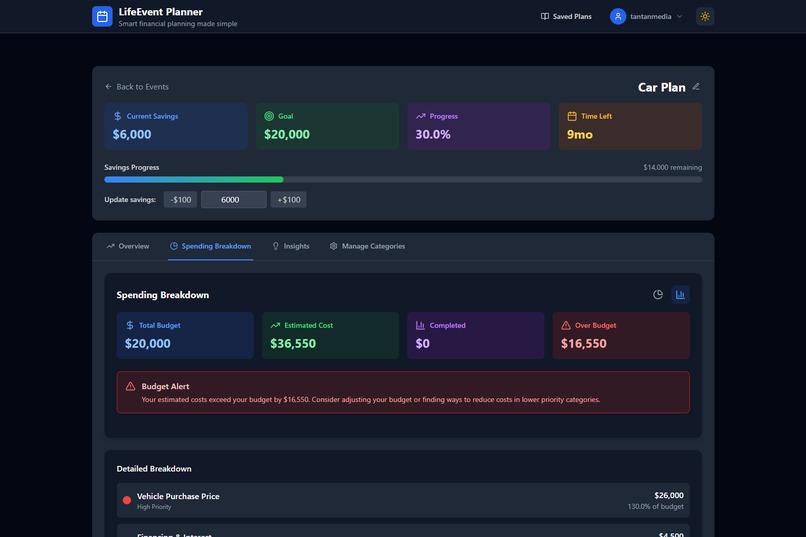Click the savings amount field showing 6000

coord(233,199)
